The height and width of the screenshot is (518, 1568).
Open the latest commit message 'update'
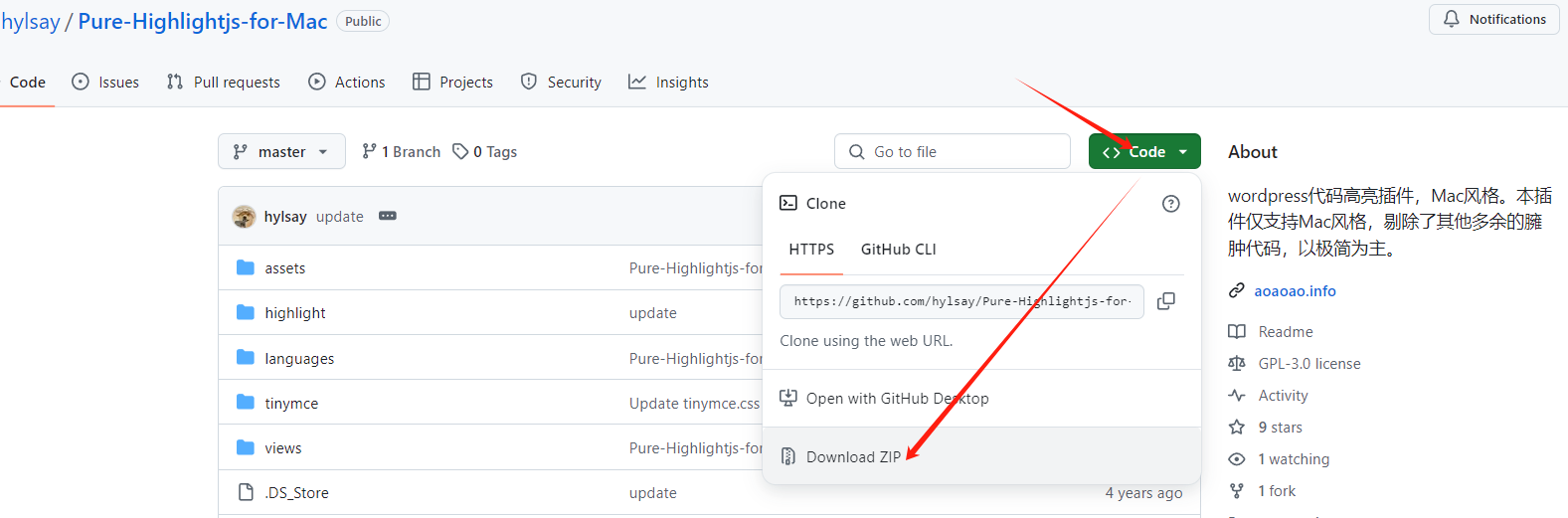pos(340,217)
